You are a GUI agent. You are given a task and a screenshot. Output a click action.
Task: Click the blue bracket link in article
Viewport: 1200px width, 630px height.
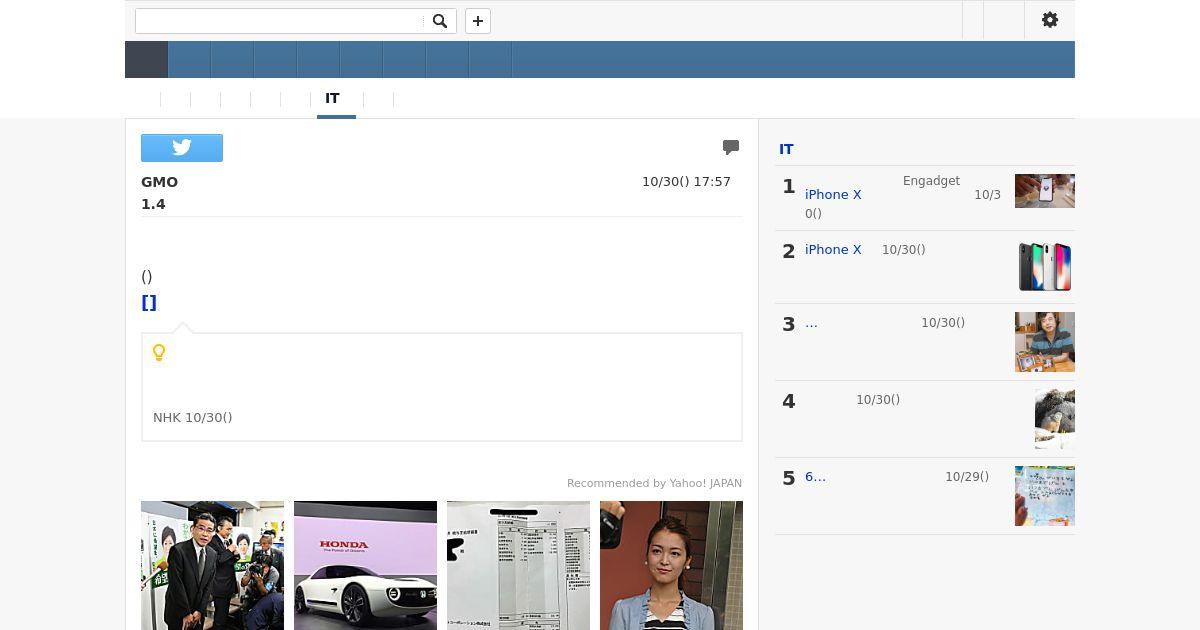[149, 303]
